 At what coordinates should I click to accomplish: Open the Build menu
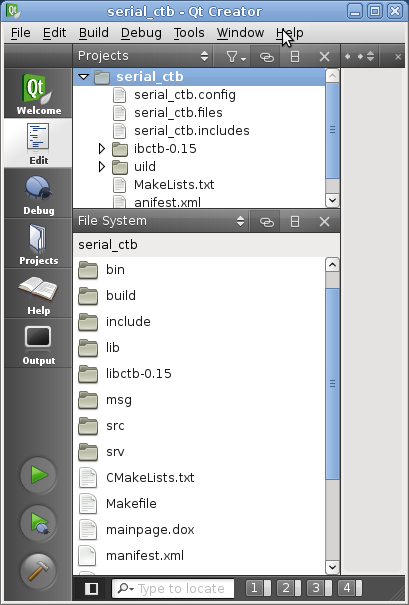click(x=94, y=33)
